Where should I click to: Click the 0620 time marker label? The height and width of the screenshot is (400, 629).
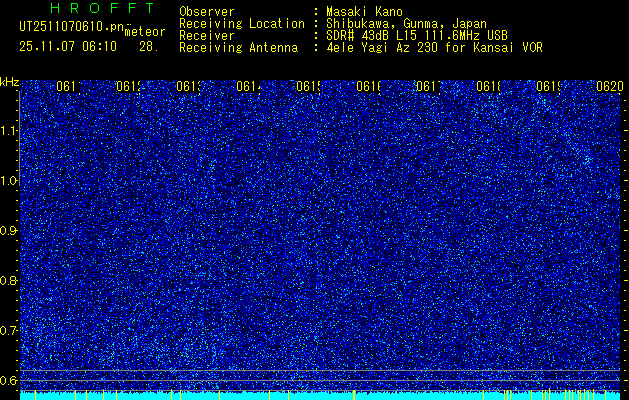[x=610, y=87]
